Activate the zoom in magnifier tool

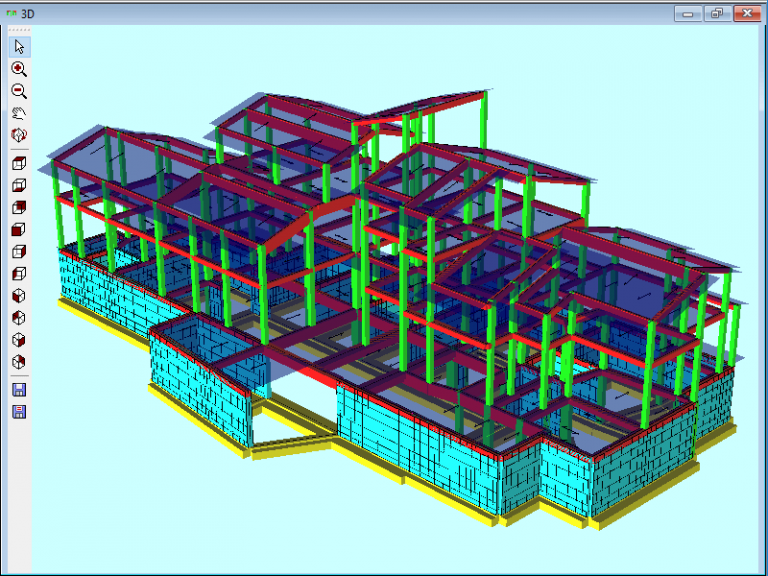19,69
